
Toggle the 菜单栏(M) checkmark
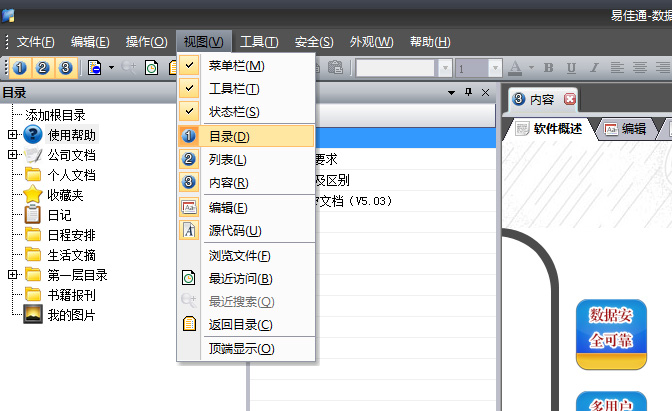(x=236, y=66)
